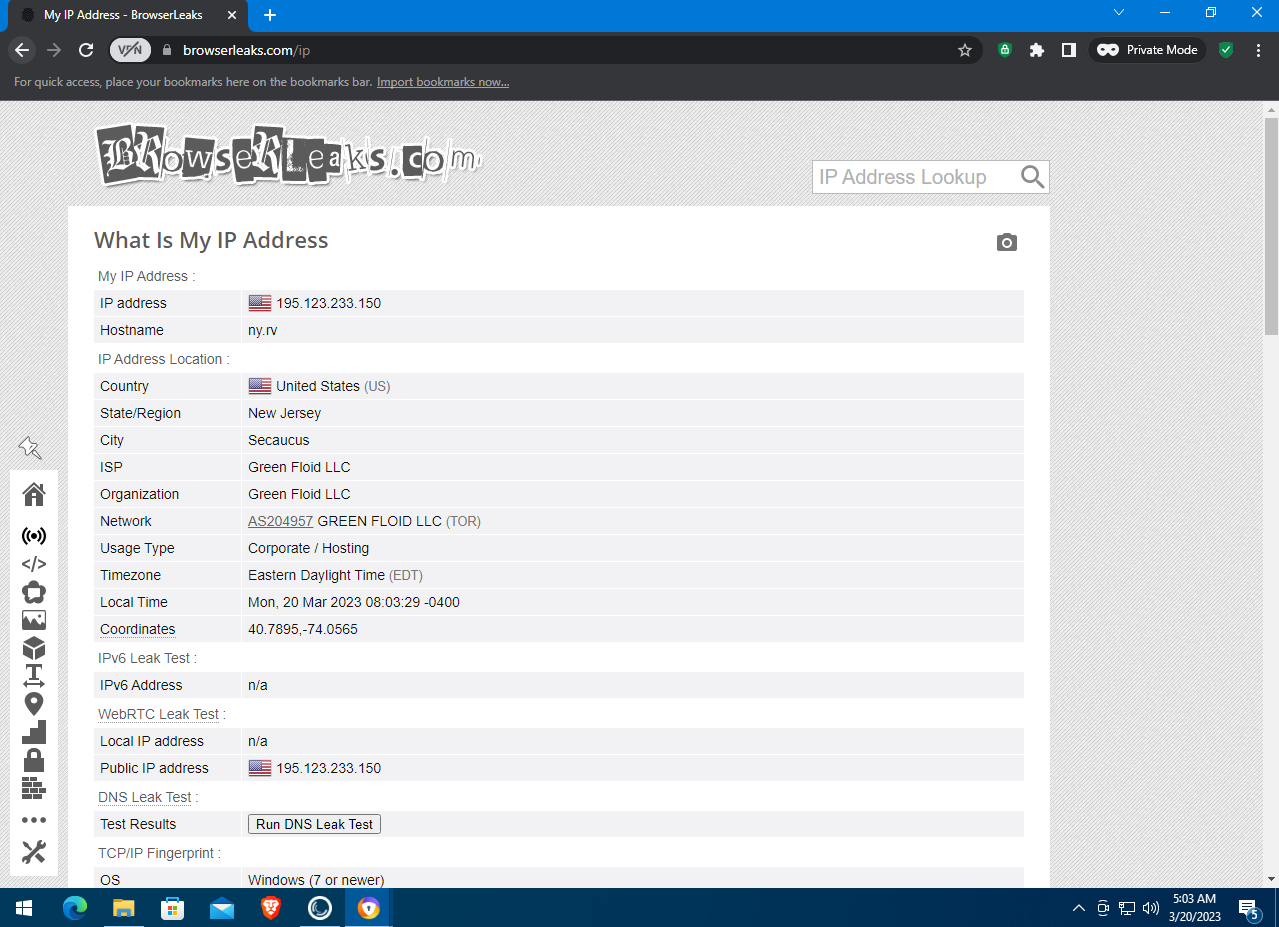Click the WebRTC Leak Test heading link
The width and height of the screenshot is (1279, 927).
click(159, 714)
